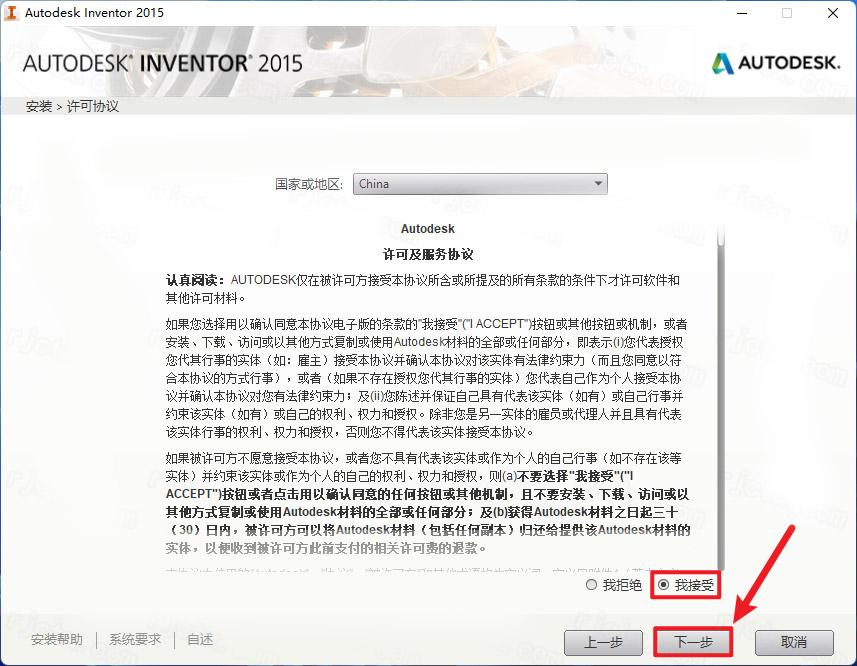Click the 认真阅读 bold text in the agreement
The height and width of the screenshot is (666, 857).
[195, 280]
